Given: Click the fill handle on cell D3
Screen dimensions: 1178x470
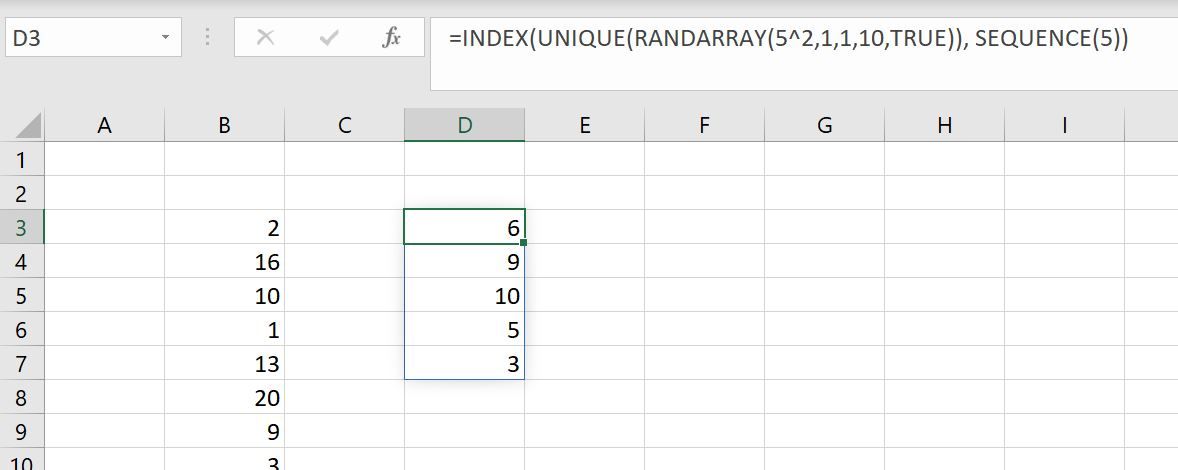Looking at the screenshot, I should [523, 243].
